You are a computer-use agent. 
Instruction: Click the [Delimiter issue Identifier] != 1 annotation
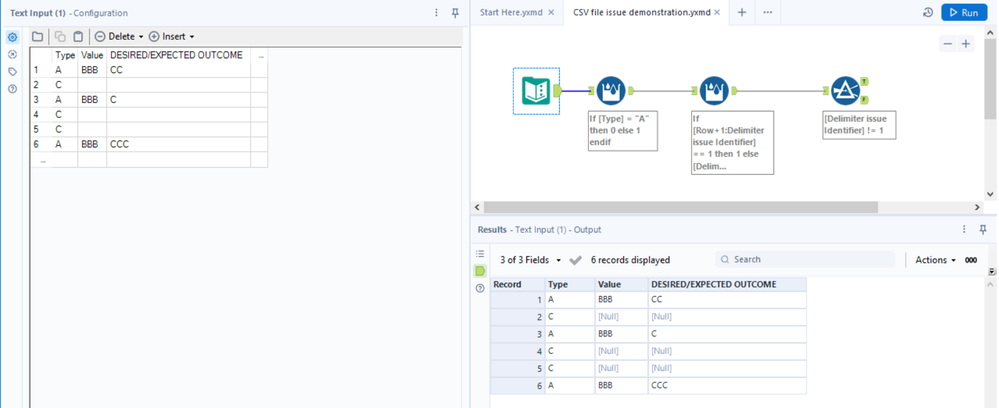(x=859, y=125)
